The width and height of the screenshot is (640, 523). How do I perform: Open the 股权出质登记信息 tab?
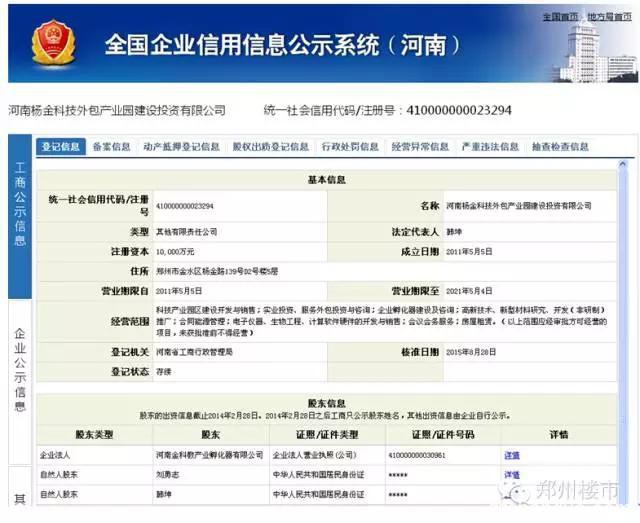pyautogui.click(x=271, y=147)
